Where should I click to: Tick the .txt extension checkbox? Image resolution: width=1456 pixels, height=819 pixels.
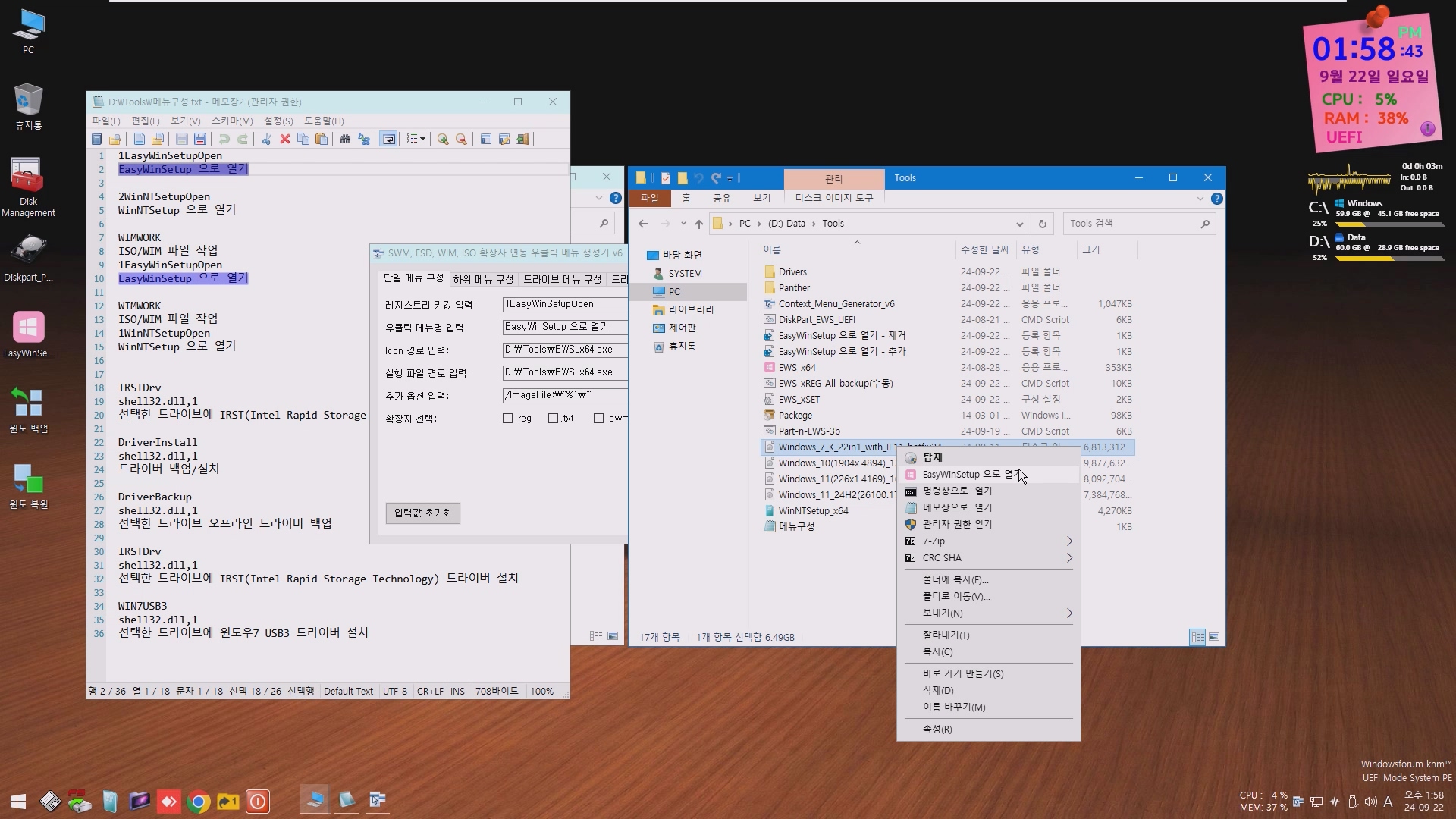pyautogui.click(x=554, y=419)
